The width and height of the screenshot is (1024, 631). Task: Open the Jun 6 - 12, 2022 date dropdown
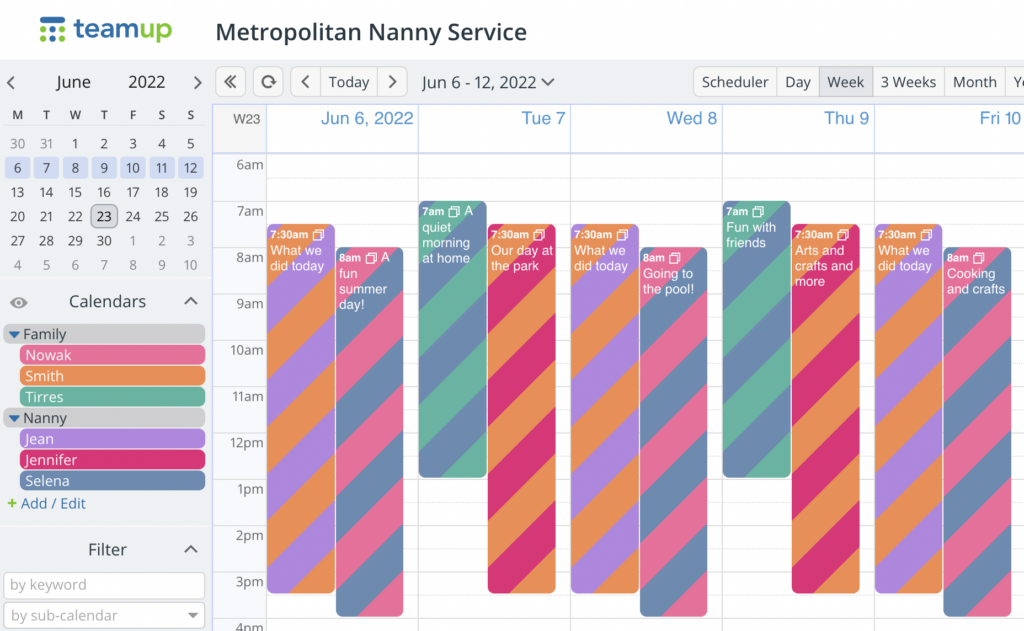click(488, 82)
